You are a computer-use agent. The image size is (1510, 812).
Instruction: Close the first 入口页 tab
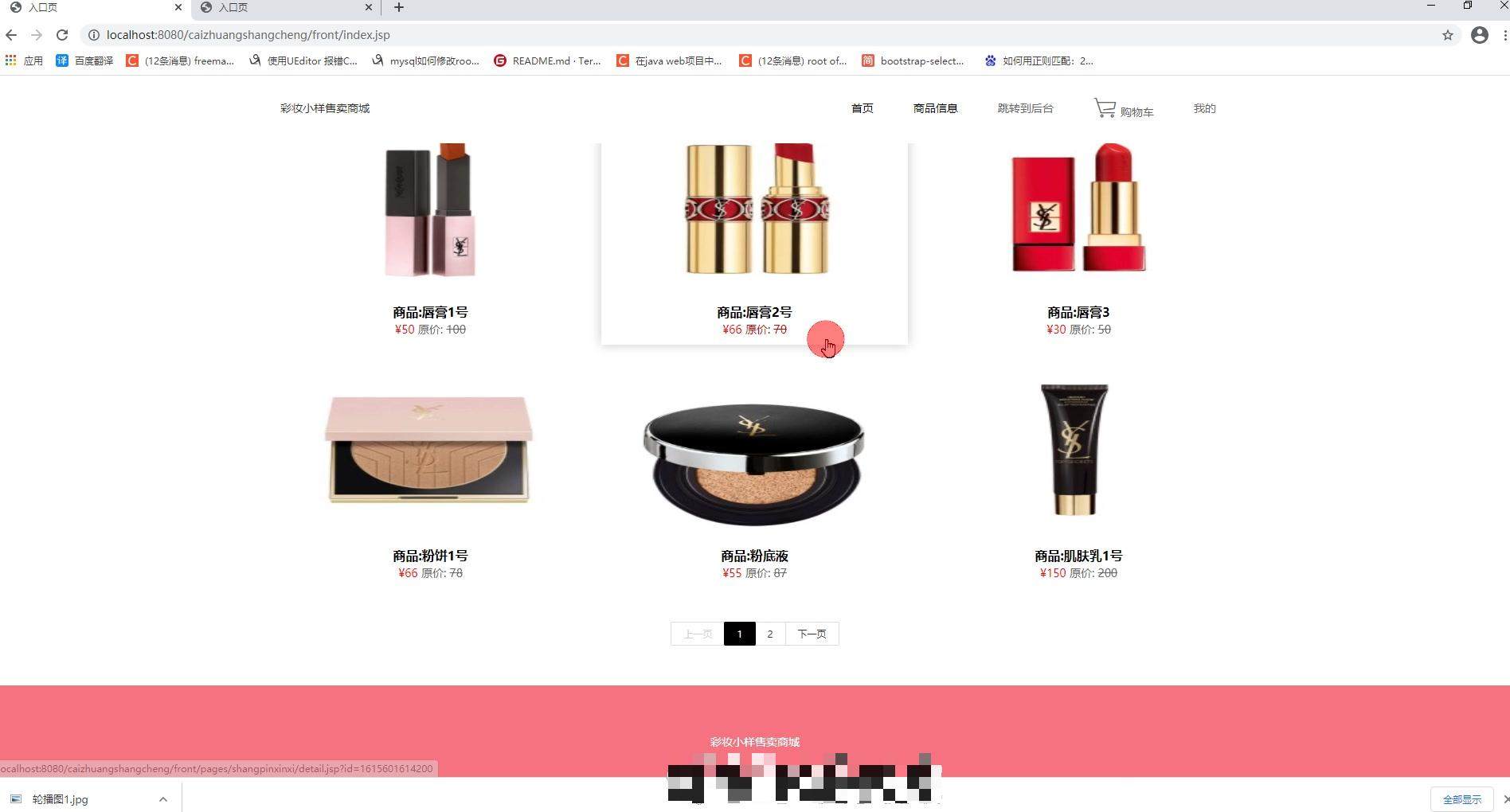tap(178, 7)
